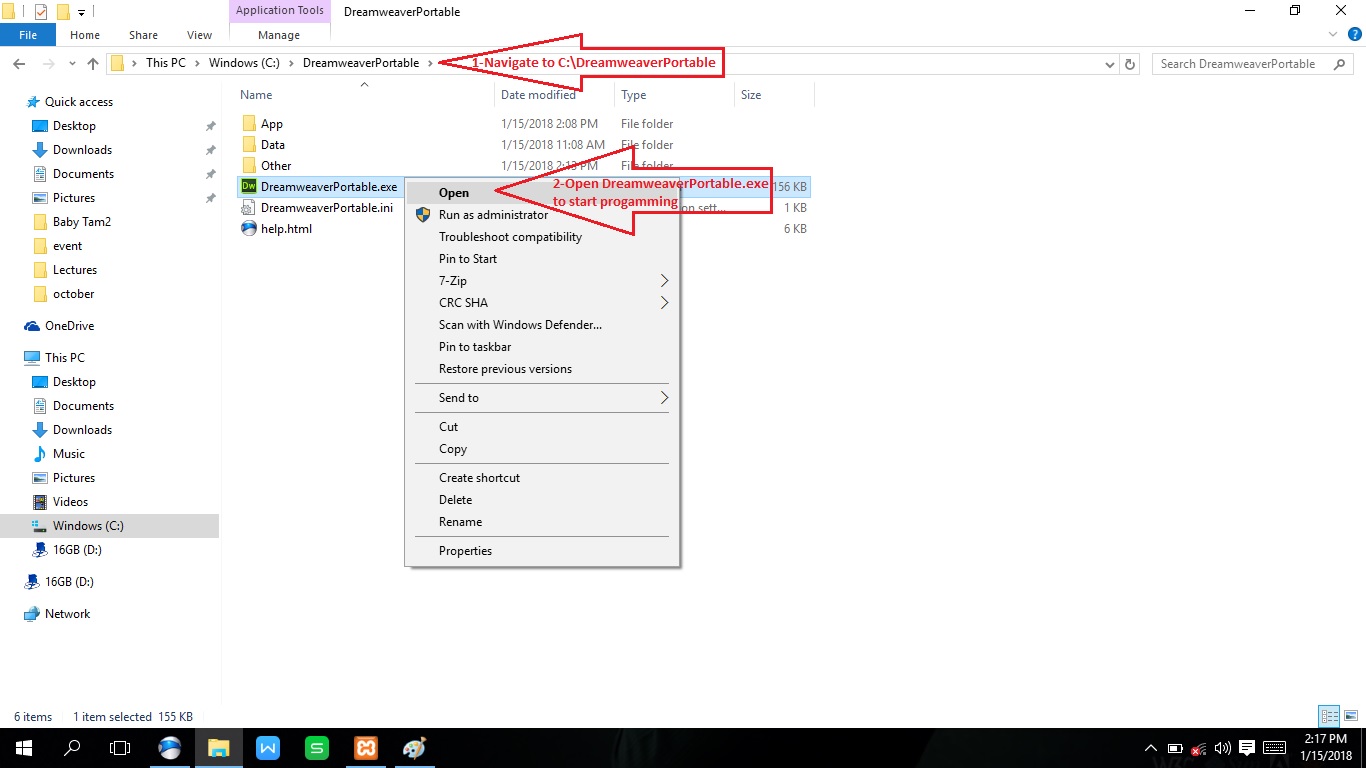
Task: Select the DreamweaverPortable.exe Dw icon
Action: click(x=249, y=186)
